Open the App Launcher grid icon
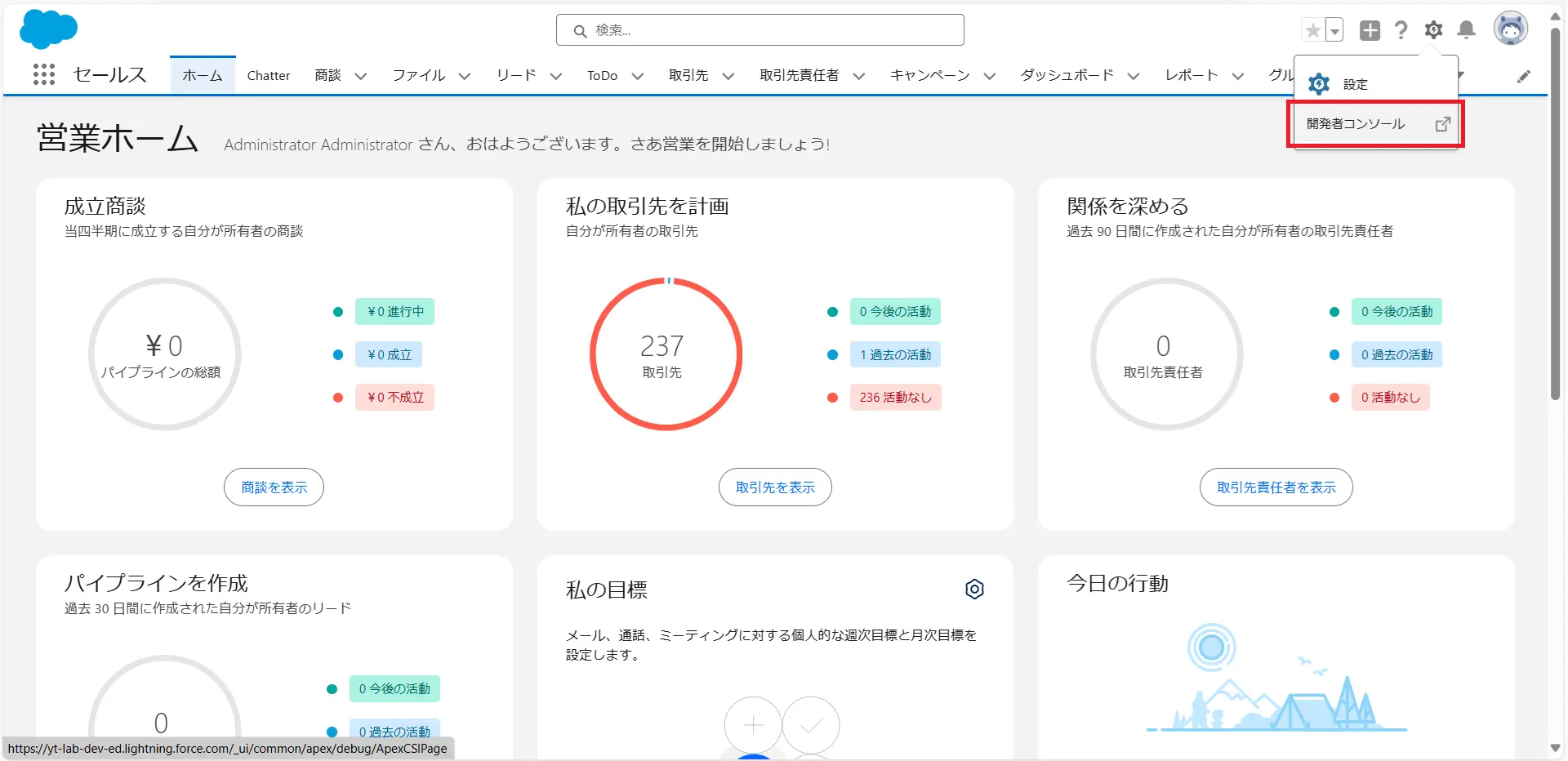 [x=44, y=75]
